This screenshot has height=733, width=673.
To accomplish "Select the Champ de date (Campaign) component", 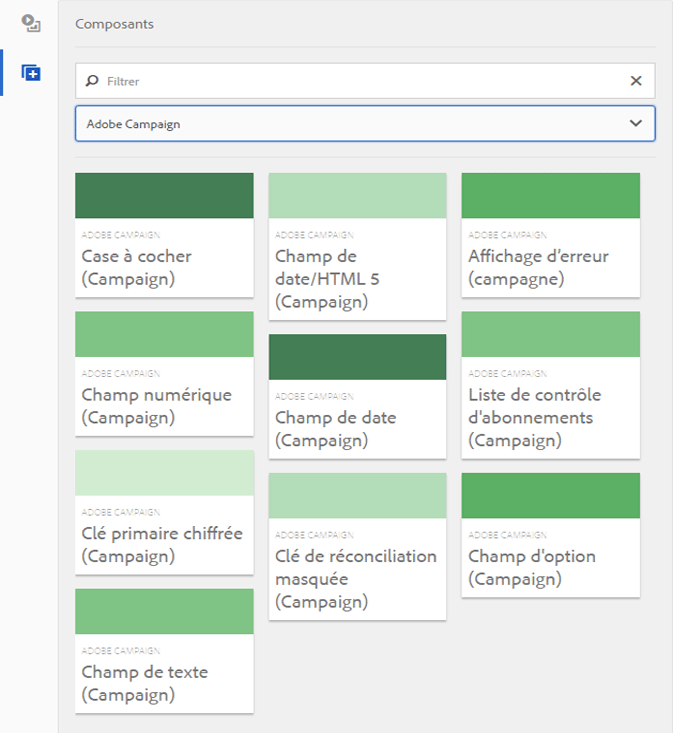I will 358,396.
